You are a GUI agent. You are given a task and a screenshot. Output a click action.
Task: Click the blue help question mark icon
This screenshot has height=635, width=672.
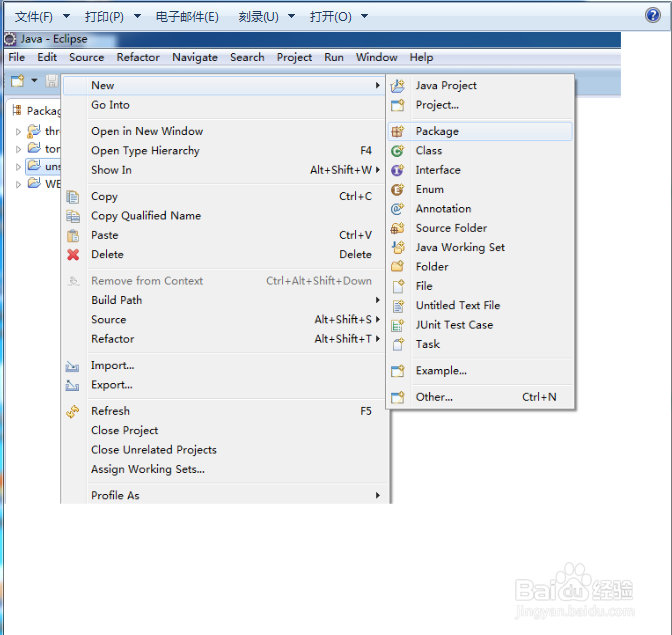coord(653,15)
